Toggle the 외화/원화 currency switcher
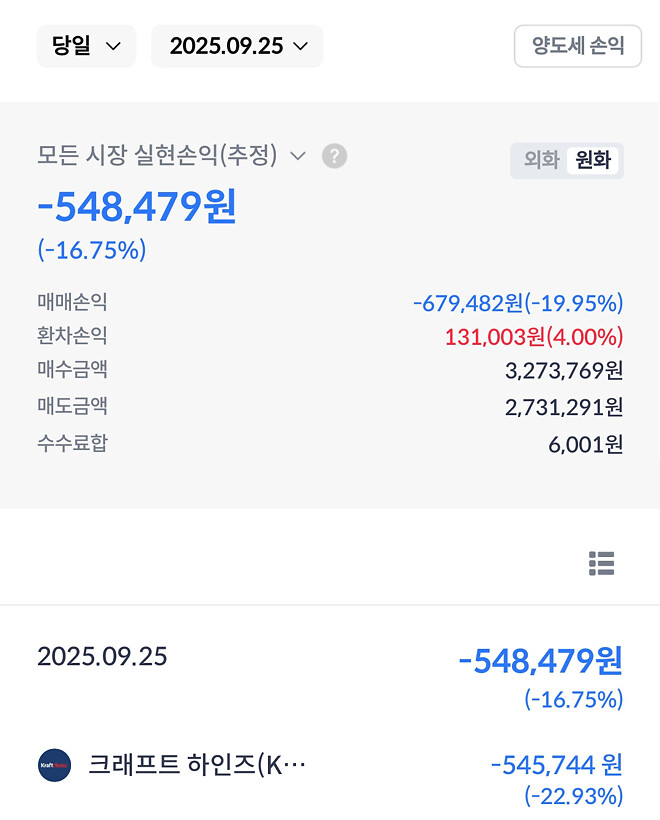 click(567, 161)
